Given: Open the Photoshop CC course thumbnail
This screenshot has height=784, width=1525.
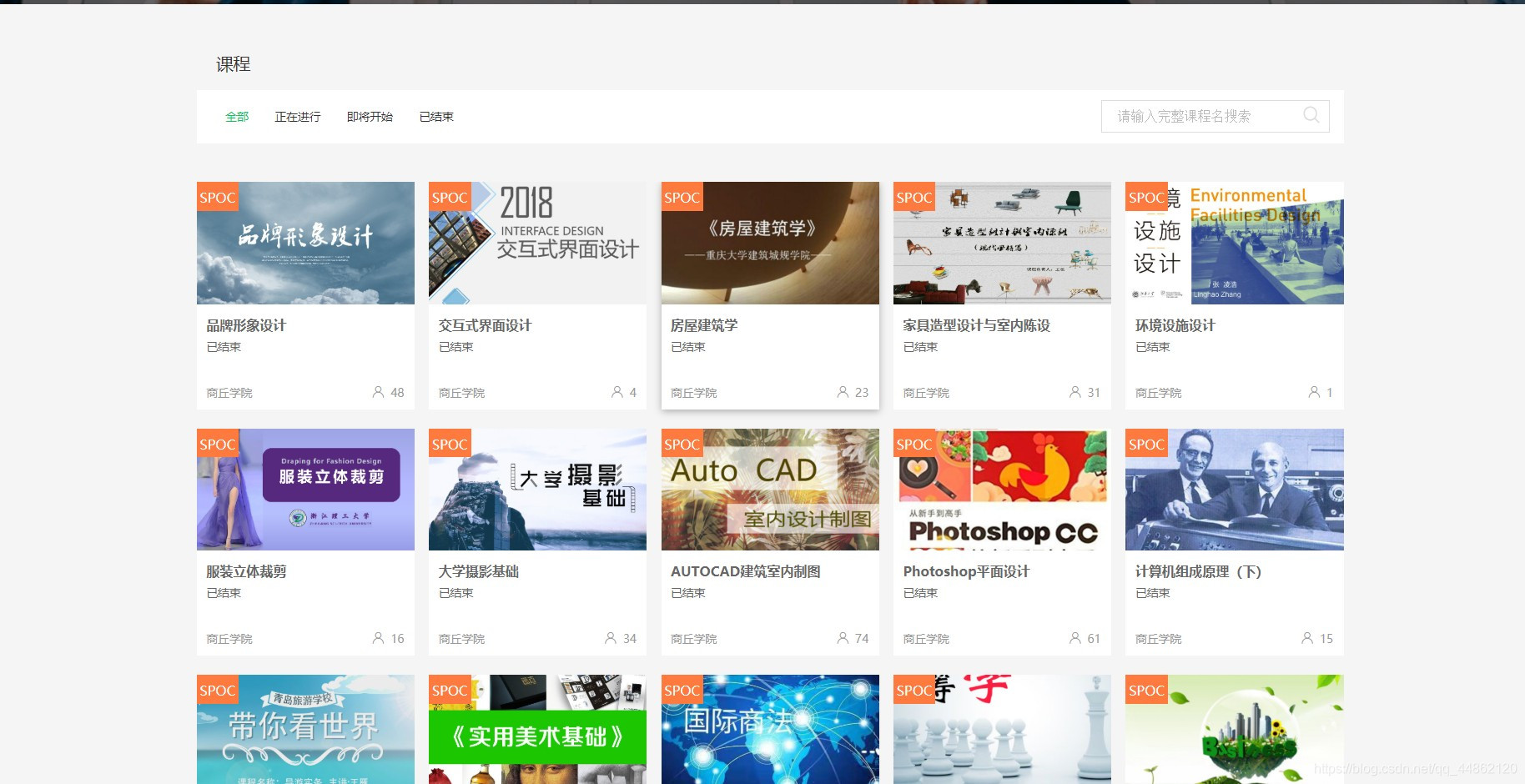Looking at the screenshot, I should pyautogui.click(x=1002, y=490).
